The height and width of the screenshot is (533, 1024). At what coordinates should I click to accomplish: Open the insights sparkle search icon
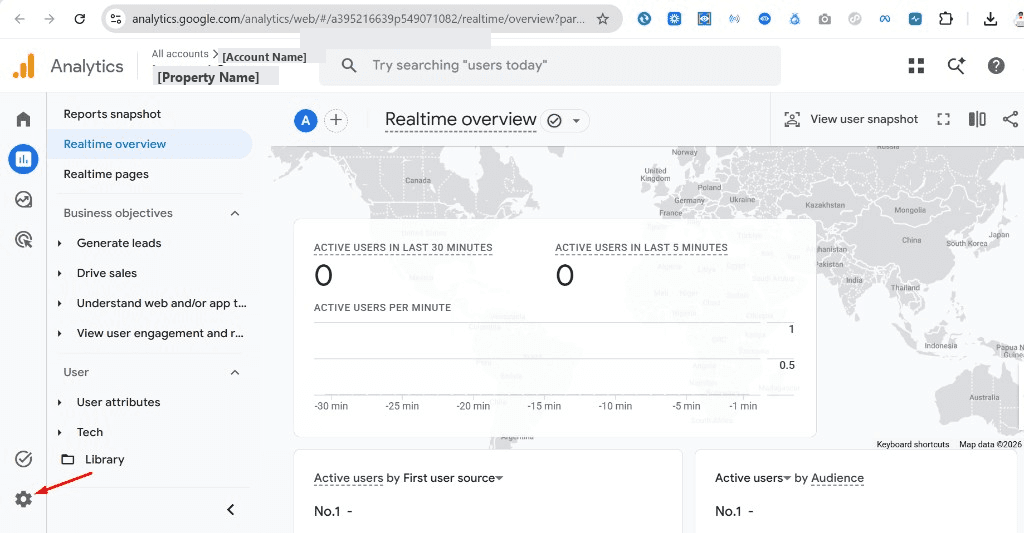point(956,65)
